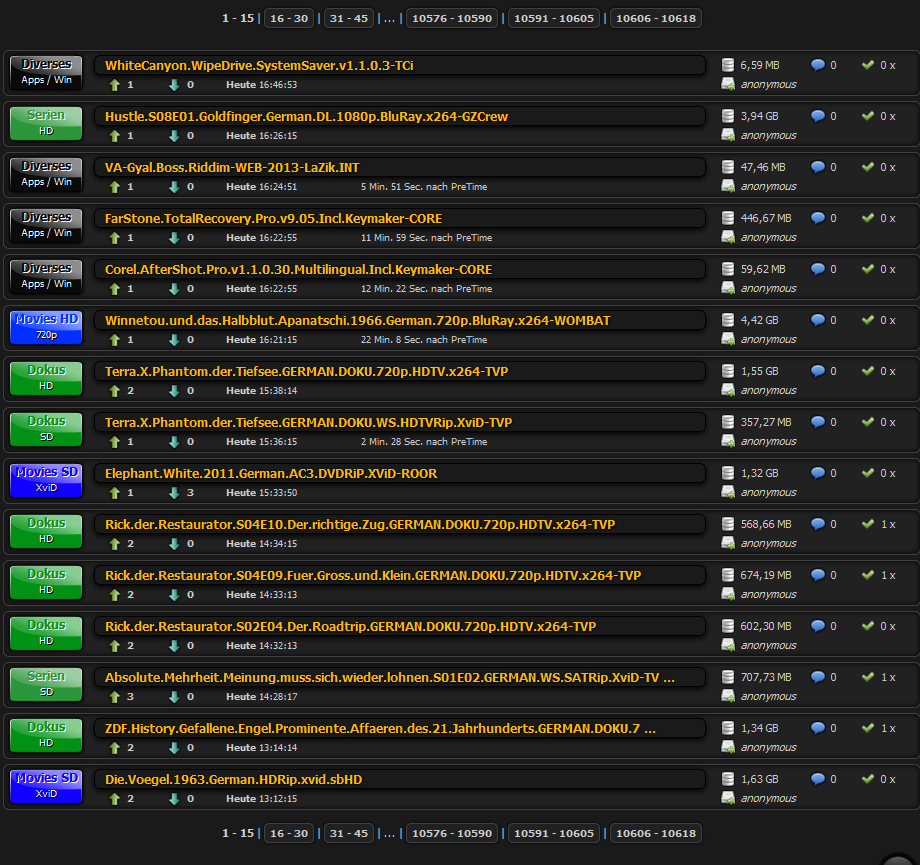Click comments bubble icon in WhiteCanyon row
This screenshot has height=865, width=920.
coord(817,65)
